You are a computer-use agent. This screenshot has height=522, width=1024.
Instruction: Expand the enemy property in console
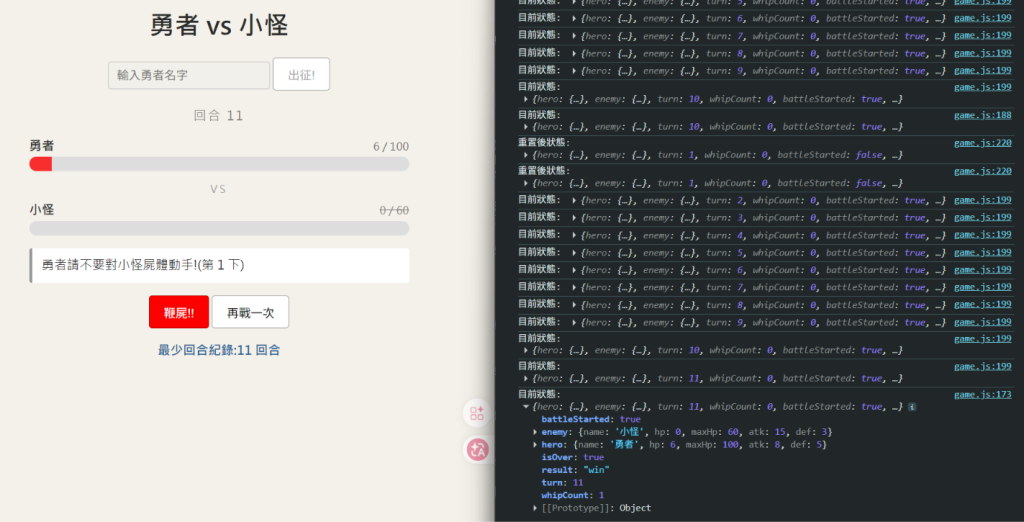click(536, 432)
